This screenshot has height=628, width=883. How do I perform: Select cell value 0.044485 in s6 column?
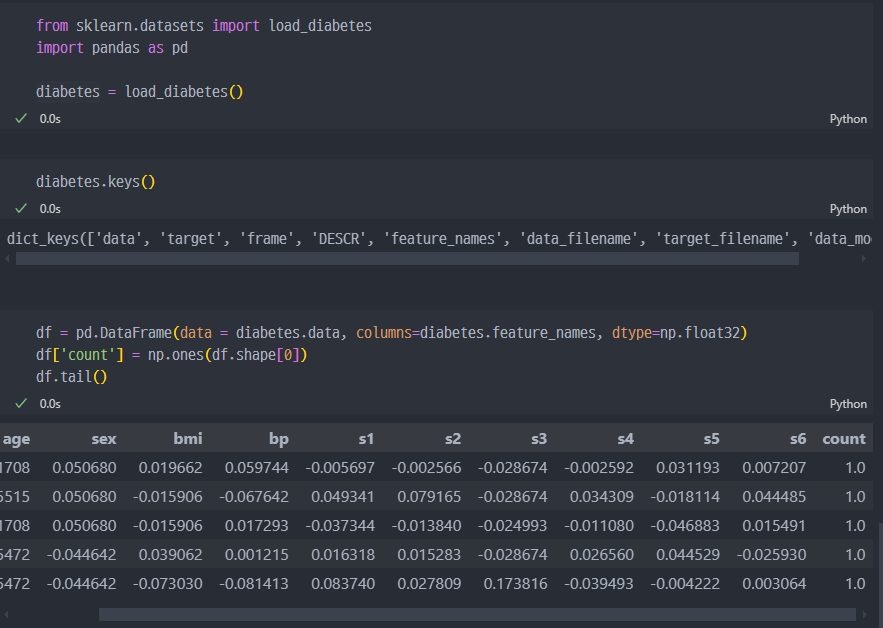pos(774,497)
